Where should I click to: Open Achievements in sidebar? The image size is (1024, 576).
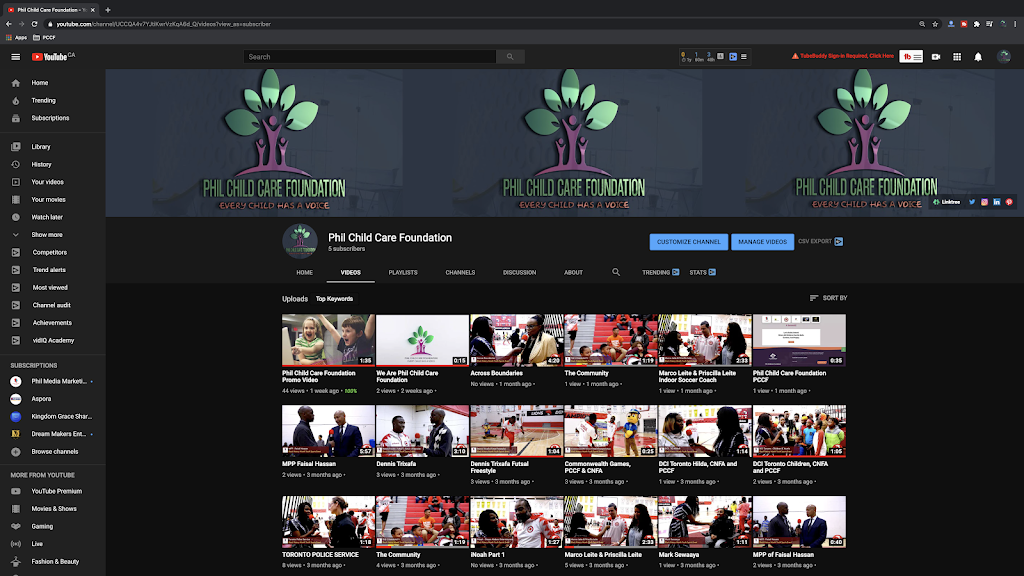coord(53,323)
